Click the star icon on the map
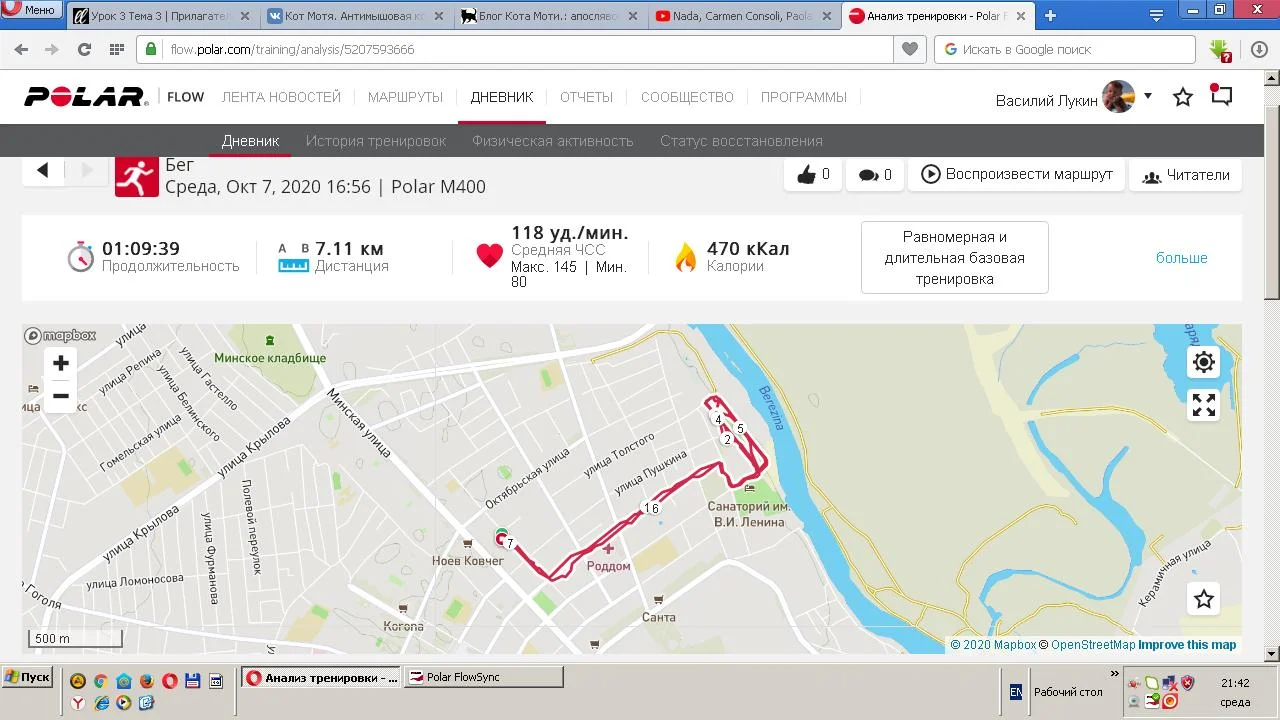The image size is (1280, 720). 1204,599
